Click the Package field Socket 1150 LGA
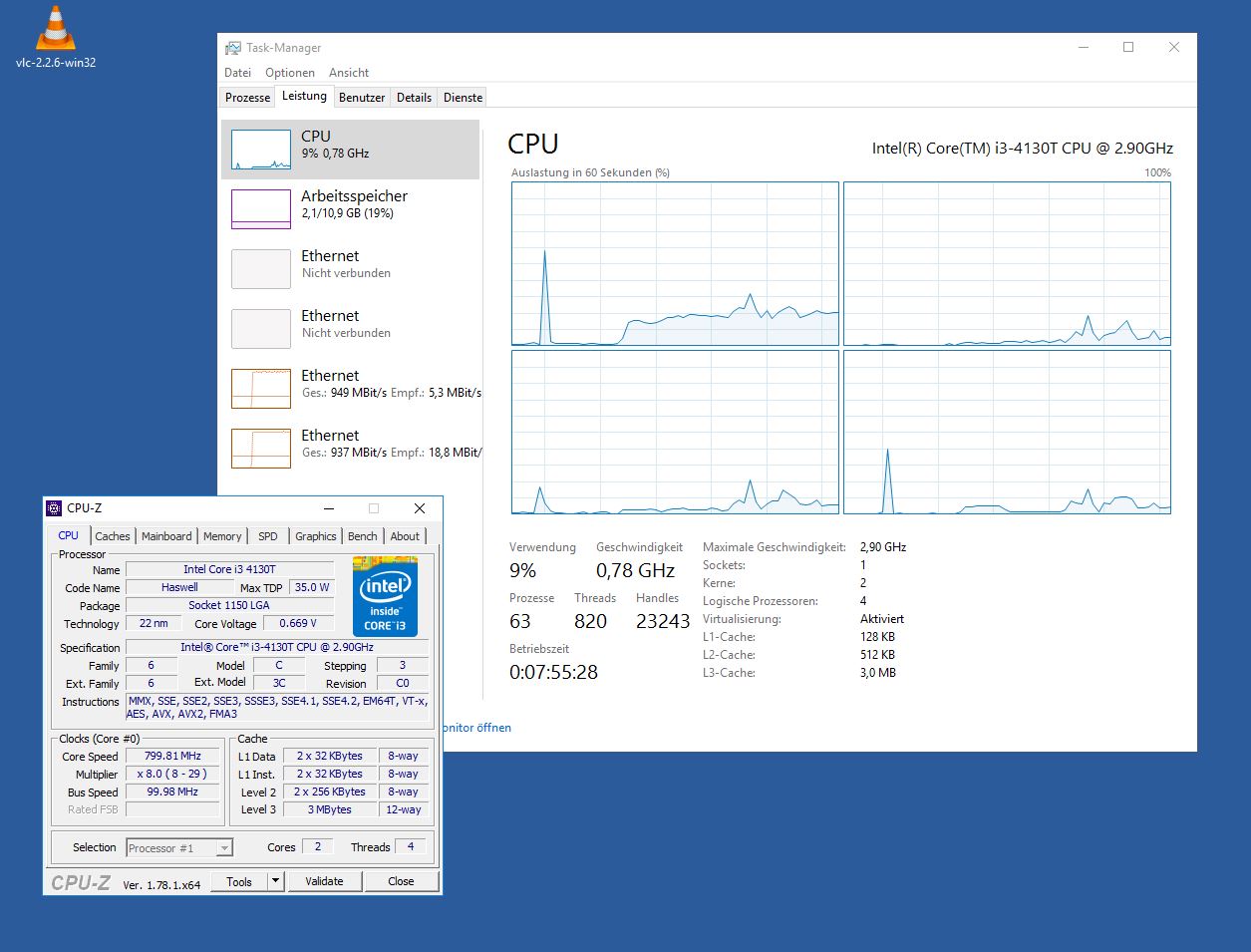Viewport: 1251px width, 952px height. [x=229, y=605]
